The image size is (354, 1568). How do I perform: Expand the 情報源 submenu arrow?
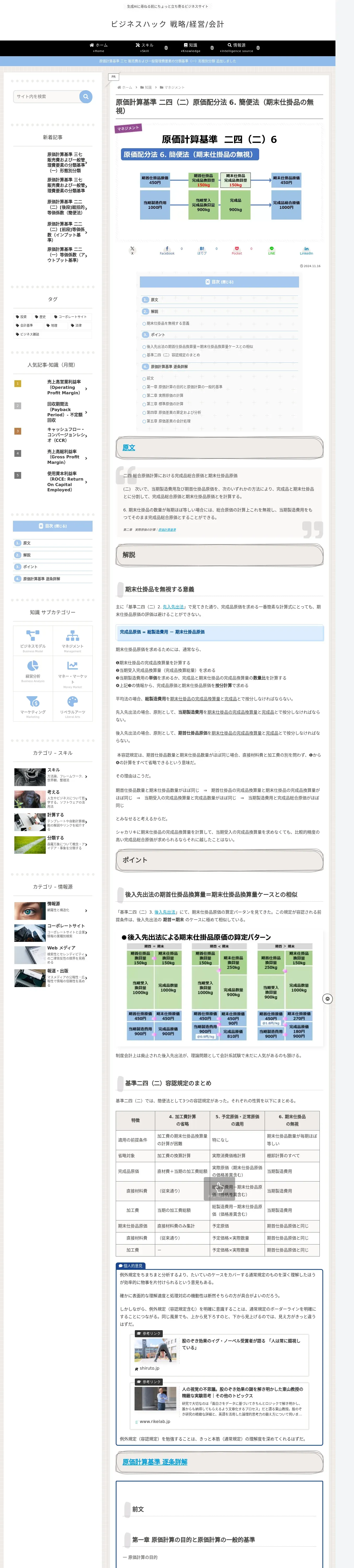pyautogui.click(x=258, y=48)
